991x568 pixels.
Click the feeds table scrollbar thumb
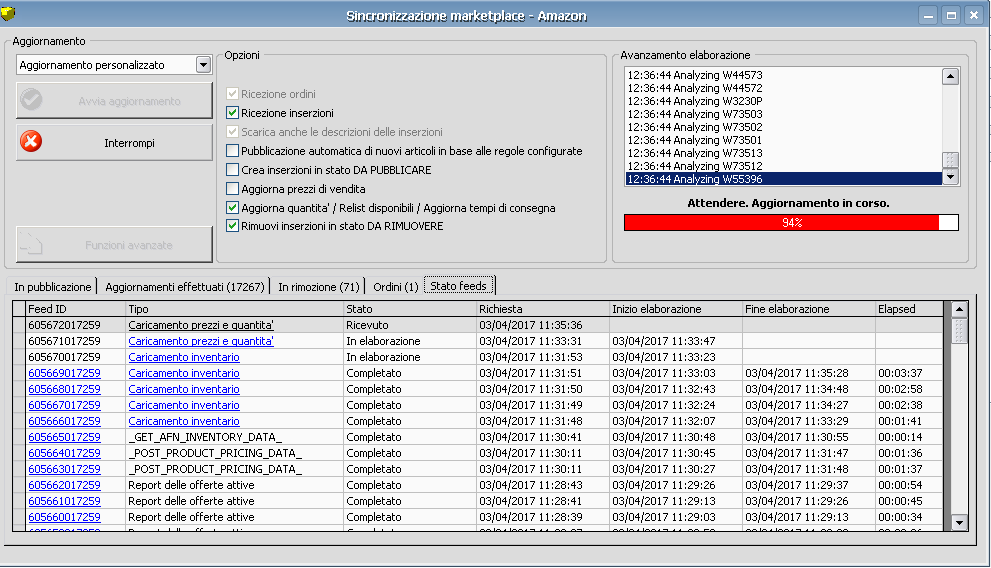click(x=959, y=330)
